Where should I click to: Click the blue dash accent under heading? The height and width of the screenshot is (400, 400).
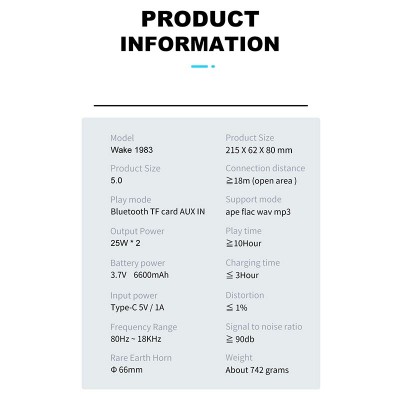click(199, 66)
